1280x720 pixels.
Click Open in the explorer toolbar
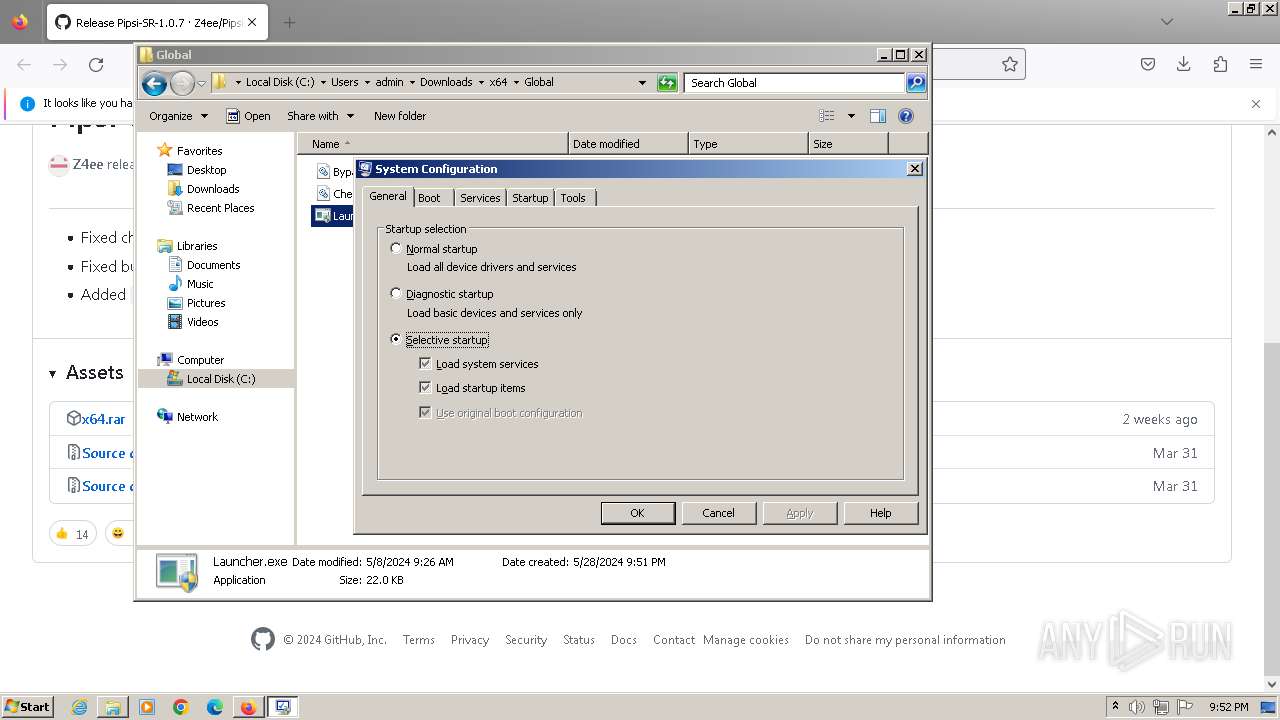(248, 116)
